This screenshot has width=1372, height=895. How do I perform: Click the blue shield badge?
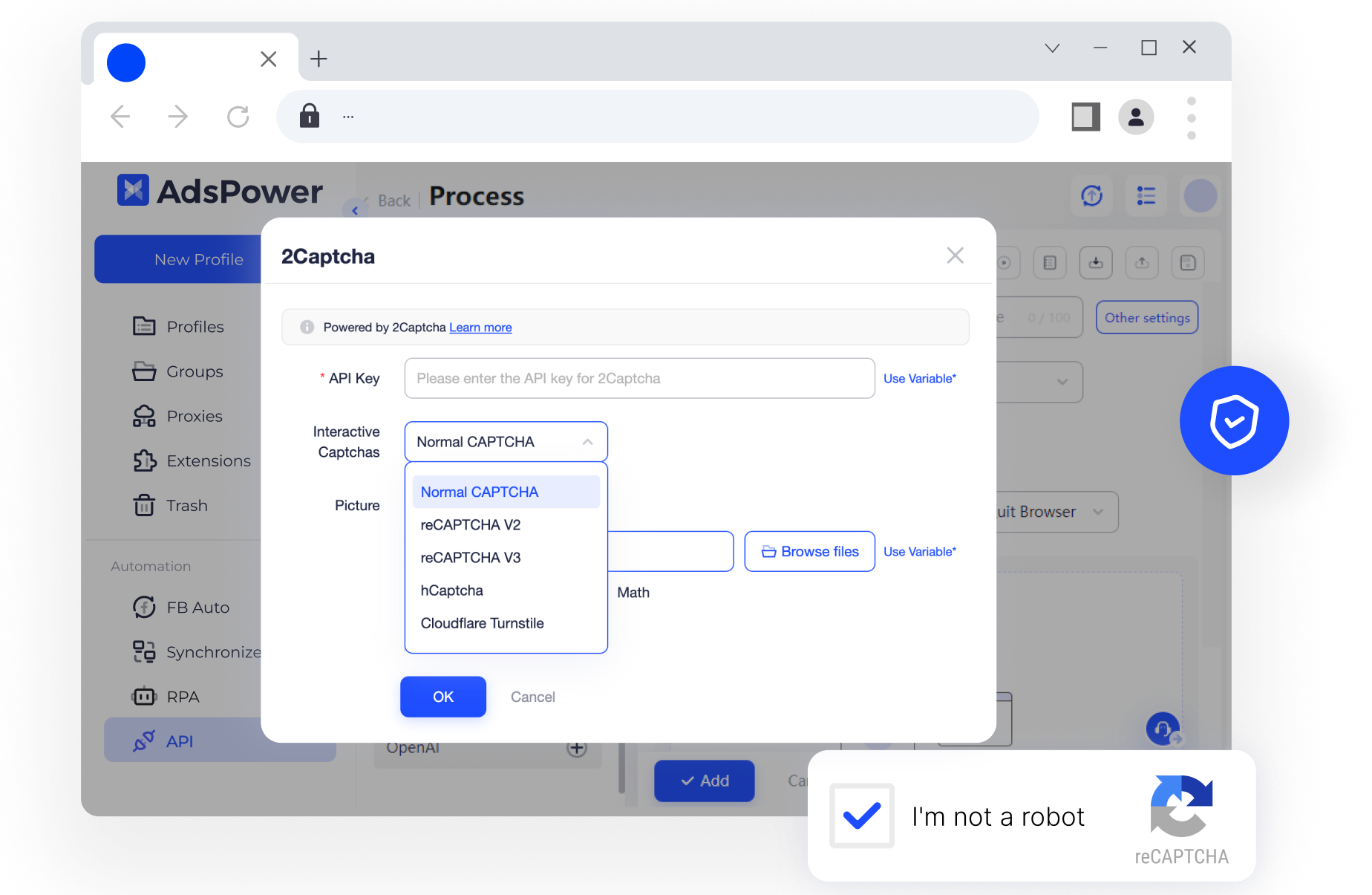[1234, 420]
